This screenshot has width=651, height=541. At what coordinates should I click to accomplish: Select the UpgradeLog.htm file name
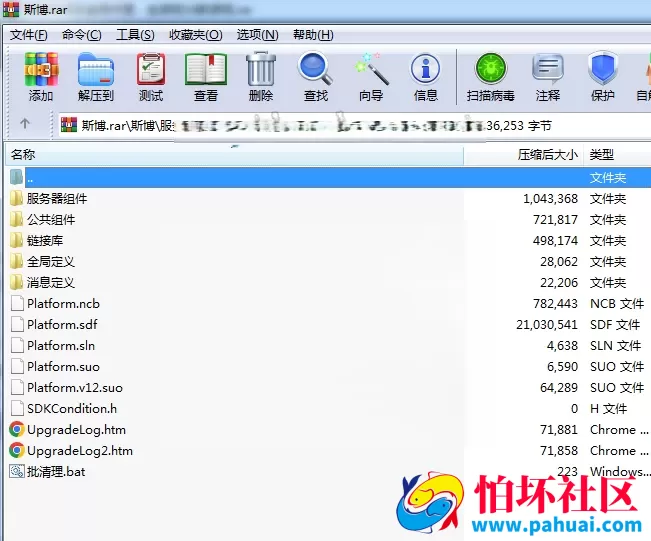tap(76, 430)
